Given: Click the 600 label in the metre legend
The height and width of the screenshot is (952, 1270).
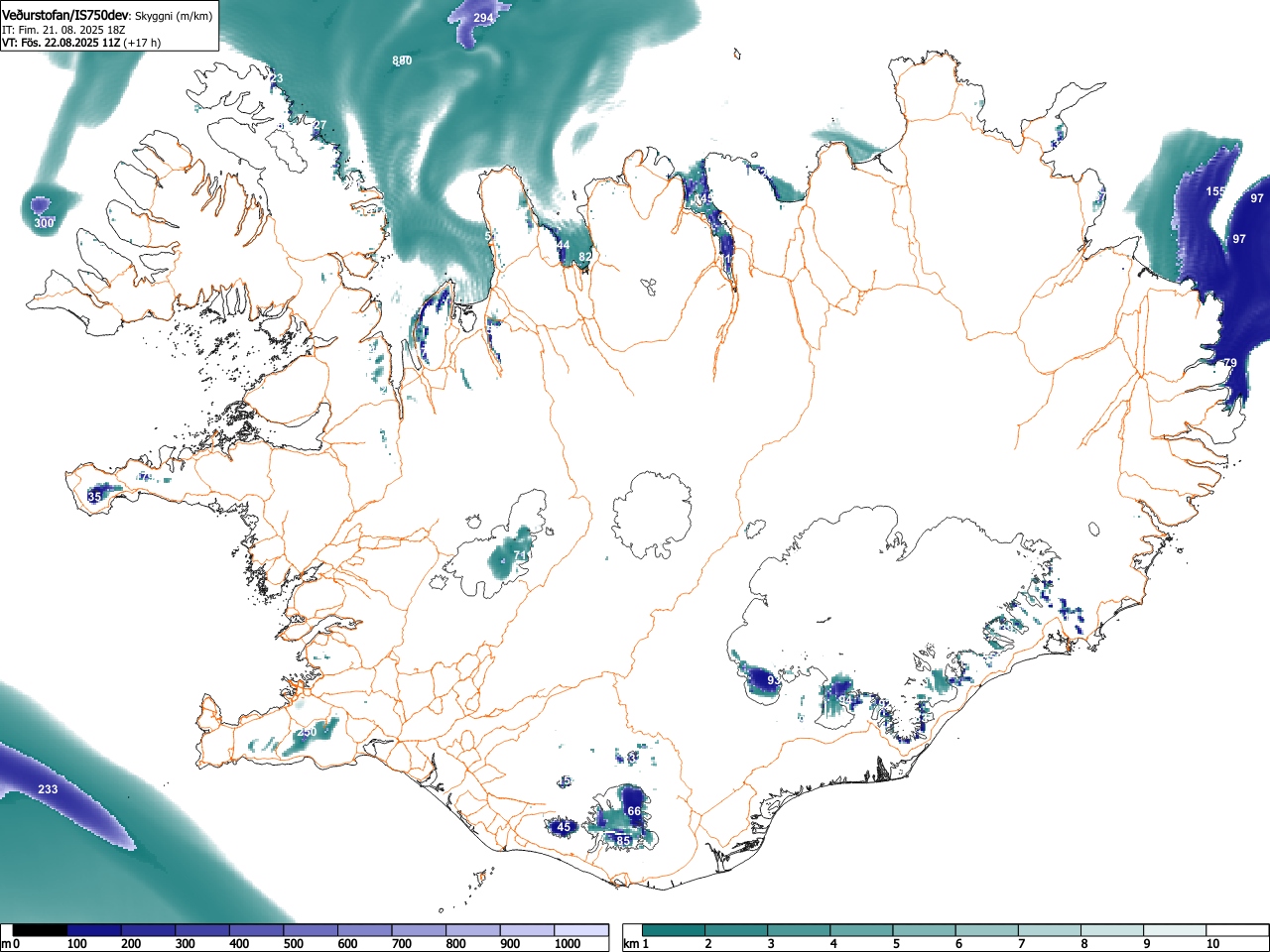Looking at the screenshot, I should (347, 944).
